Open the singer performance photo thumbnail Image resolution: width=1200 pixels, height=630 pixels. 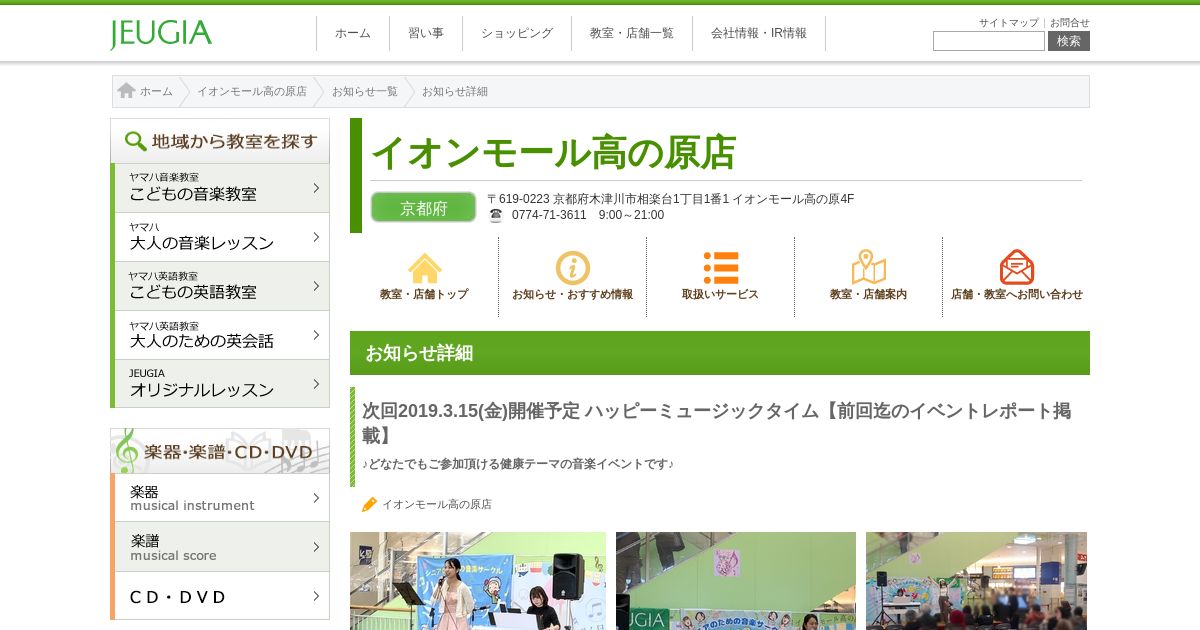[478, 581]
